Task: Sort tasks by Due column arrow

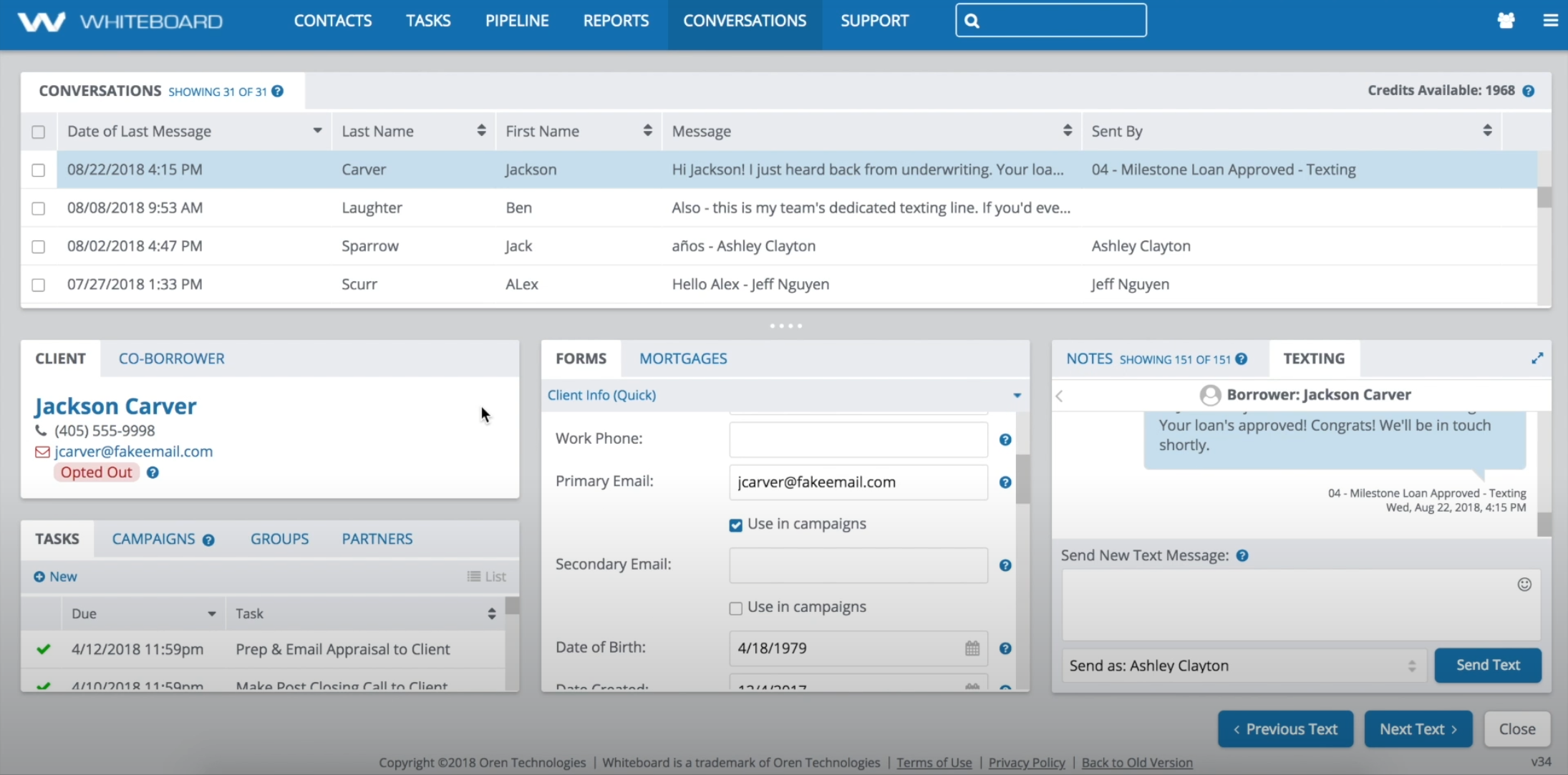Action: pyautogui.click(x=212, y=614)
